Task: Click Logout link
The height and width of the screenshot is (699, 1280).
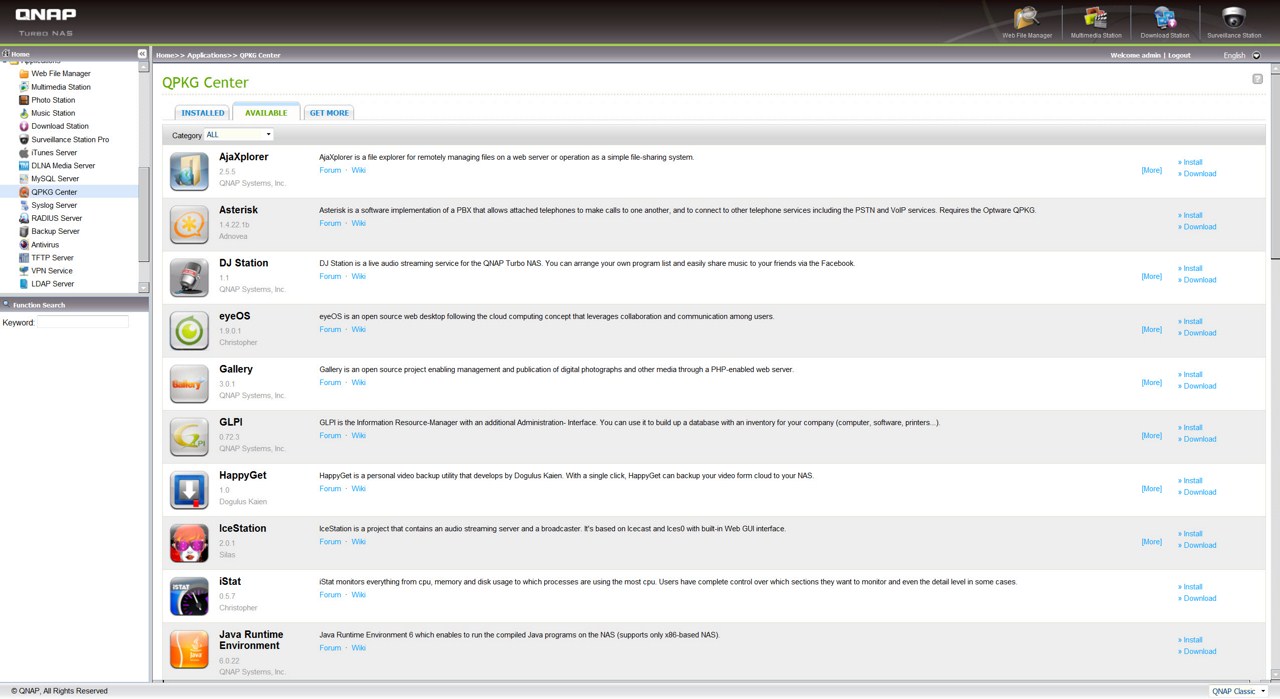Action: point(1179,55)
